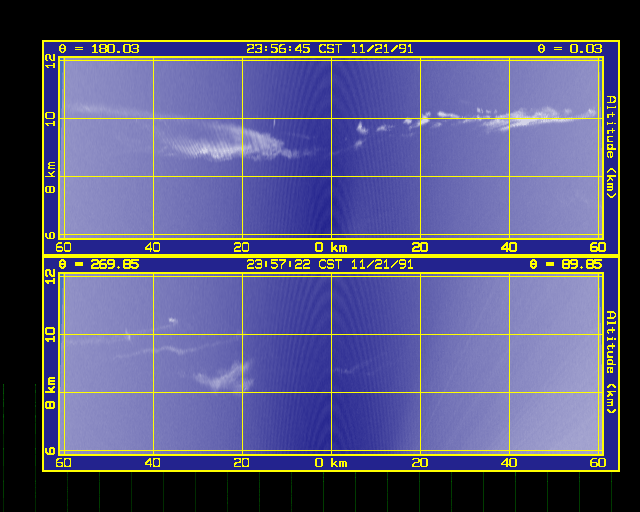Click Altitude (km) label of upper scan
Image resolution: width=640 pixels, height=512 pixels.
611,147
